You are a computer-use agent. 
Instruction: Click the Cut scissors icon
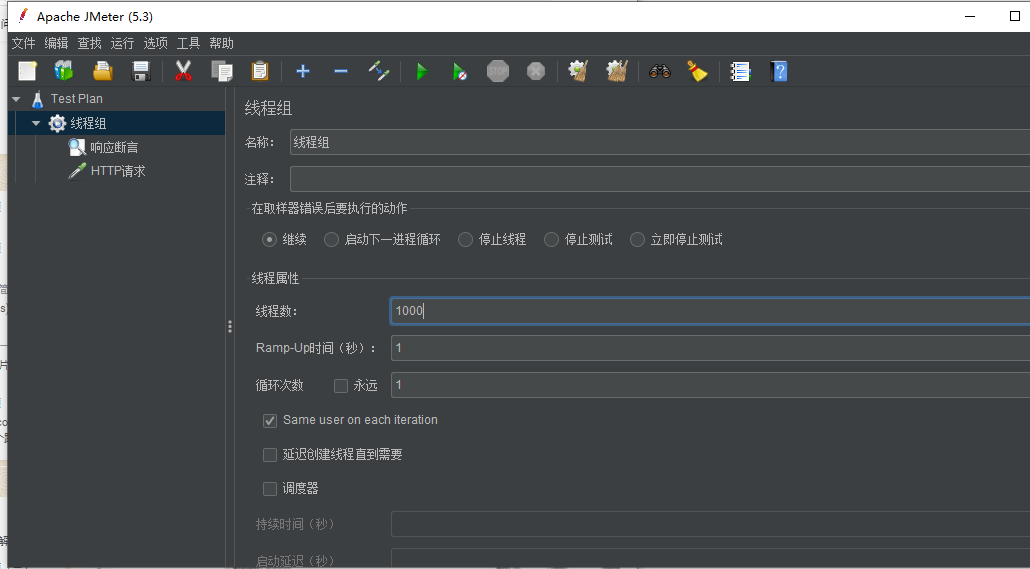coord(183,71)
